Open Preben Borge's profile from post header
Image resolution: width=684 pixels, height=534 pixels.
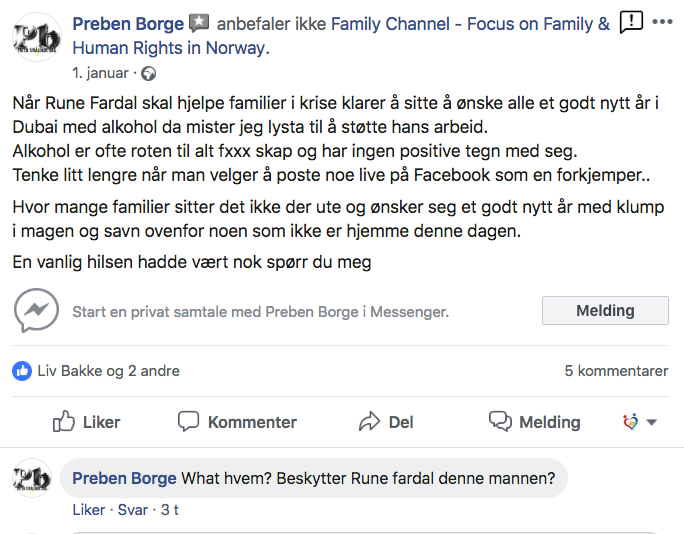tap(128, 24)
